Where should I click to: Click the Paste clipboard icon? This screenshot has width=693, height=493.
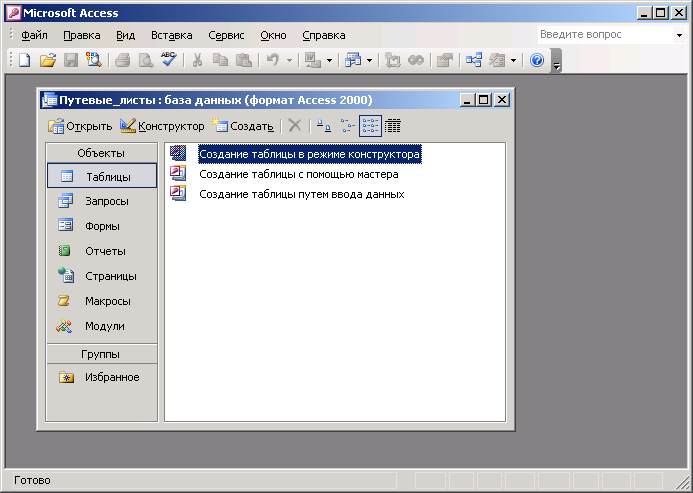pos(244,60)
